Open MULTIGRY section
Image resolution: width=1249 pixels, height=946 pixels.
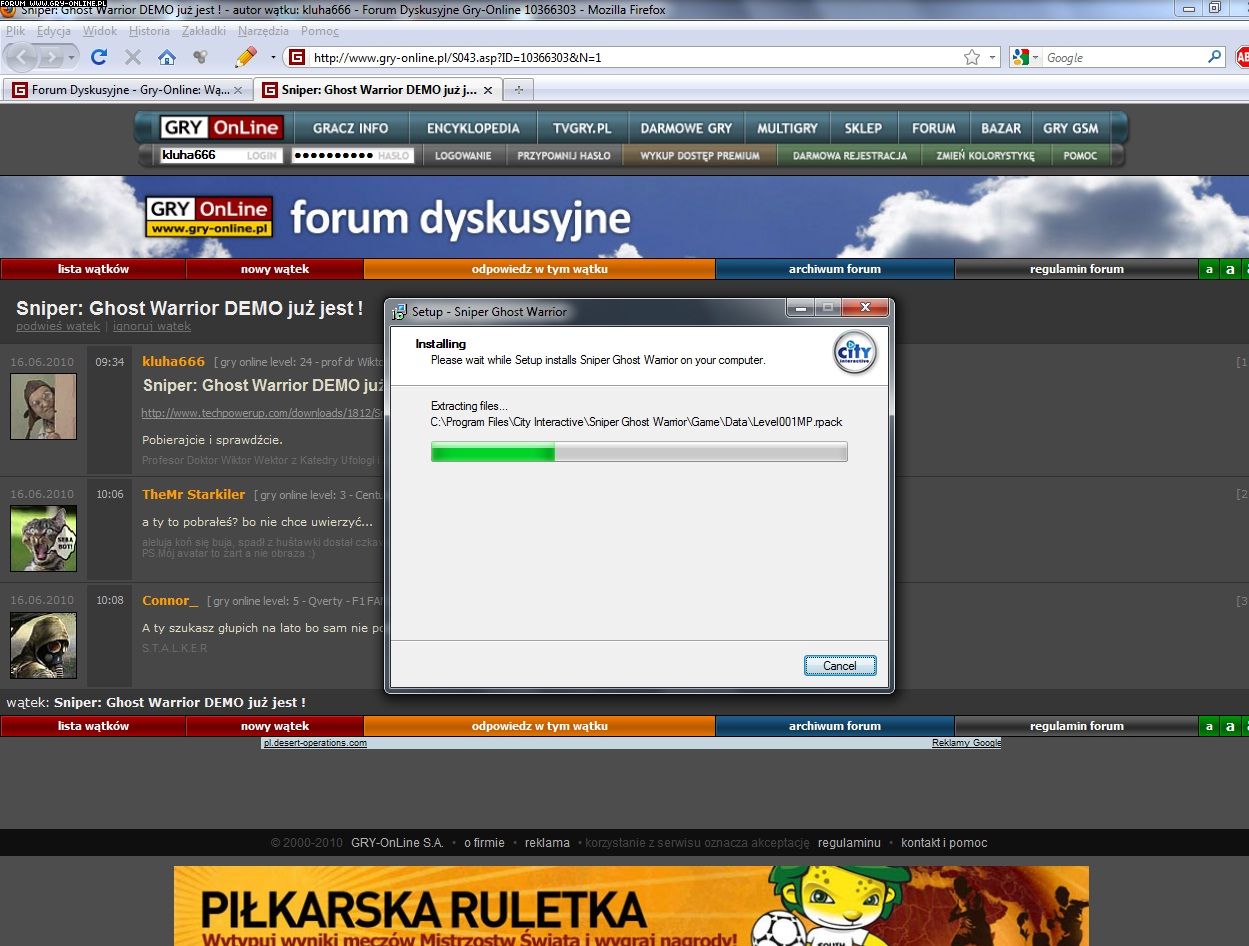(x=787, y=128)
